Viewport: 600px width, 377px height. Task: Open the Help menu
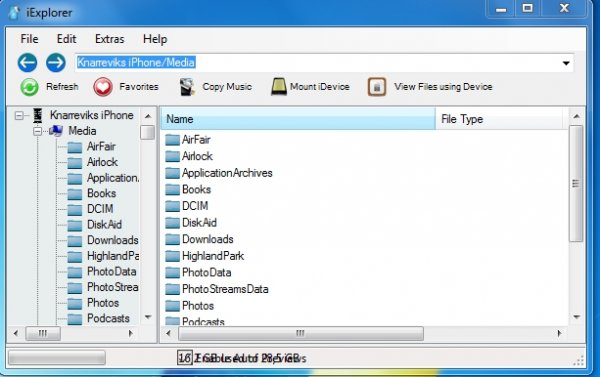[155, 39]
